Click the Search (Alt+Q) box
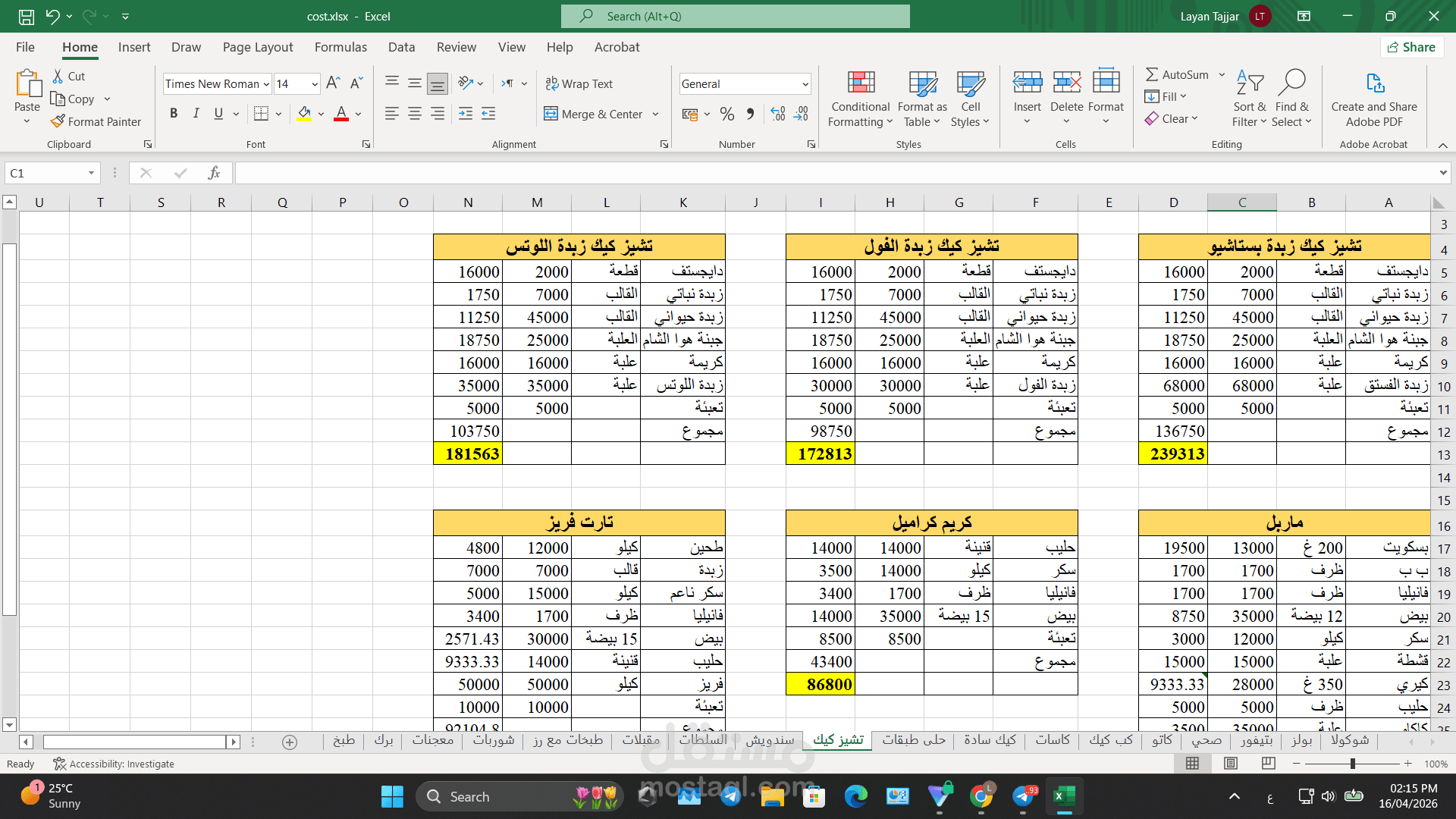Screen dimensions: 1456x819 pos(735,16)
